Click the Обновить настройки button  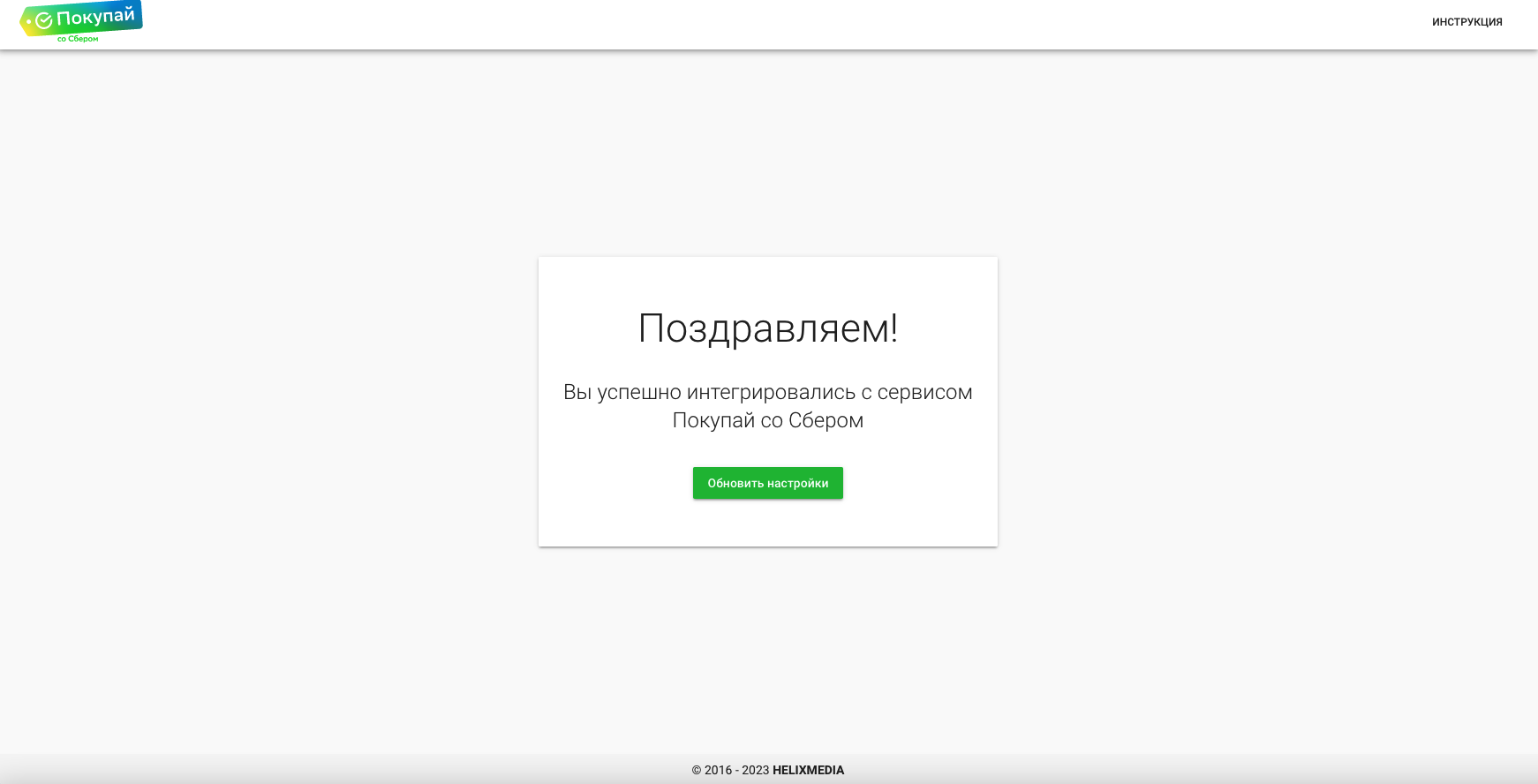tap(768, 483)
